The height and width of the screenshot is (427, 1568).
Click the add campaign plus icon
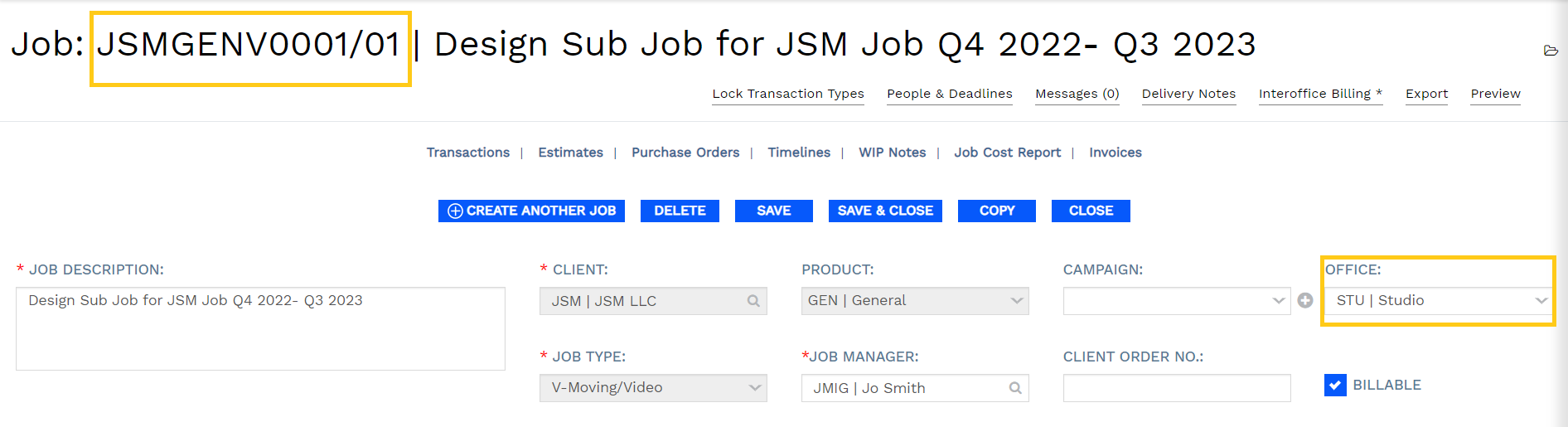1305,300
